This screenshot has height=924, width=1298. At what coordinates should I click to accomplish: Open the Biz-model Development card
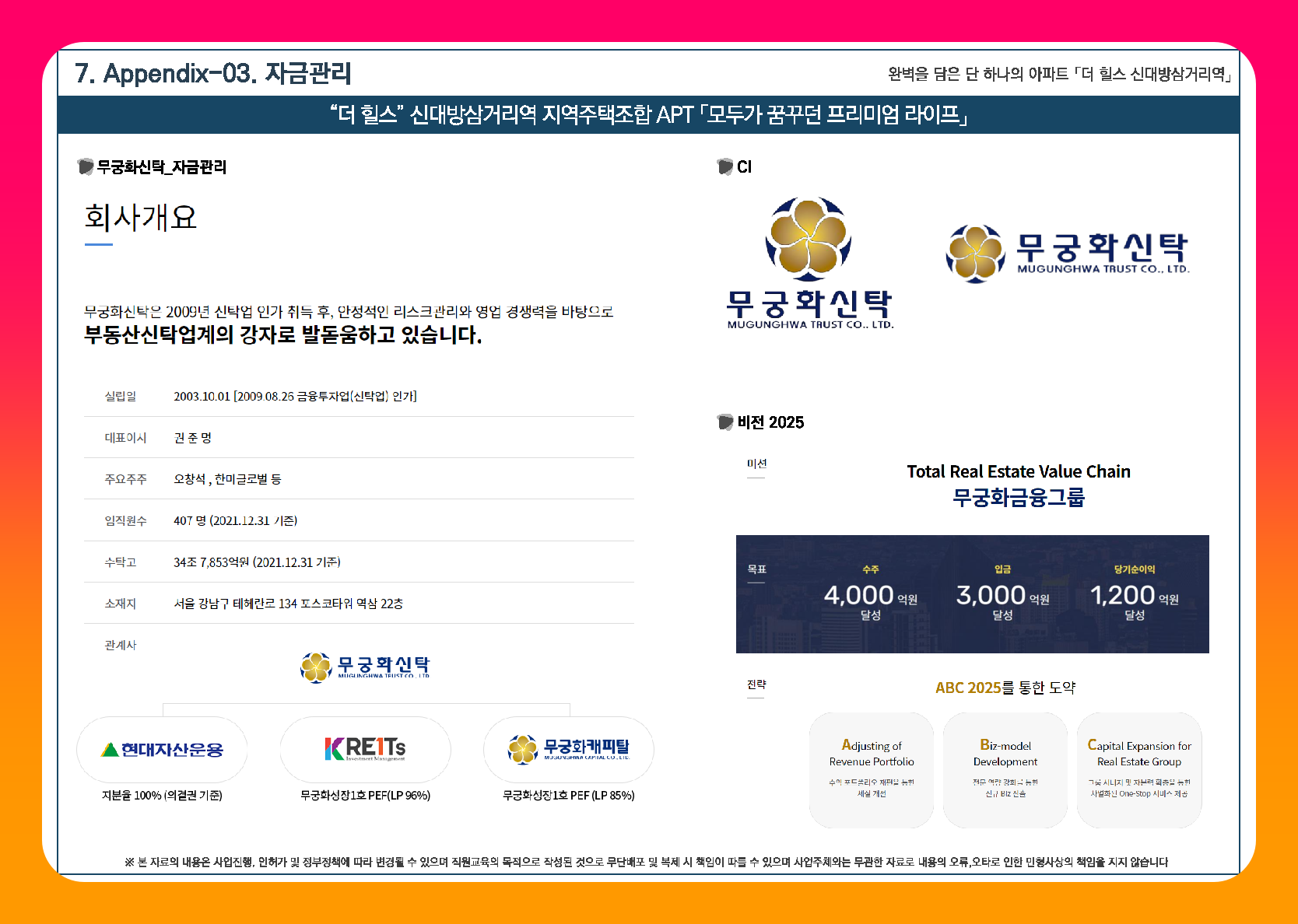click(x=1005, y=770)
